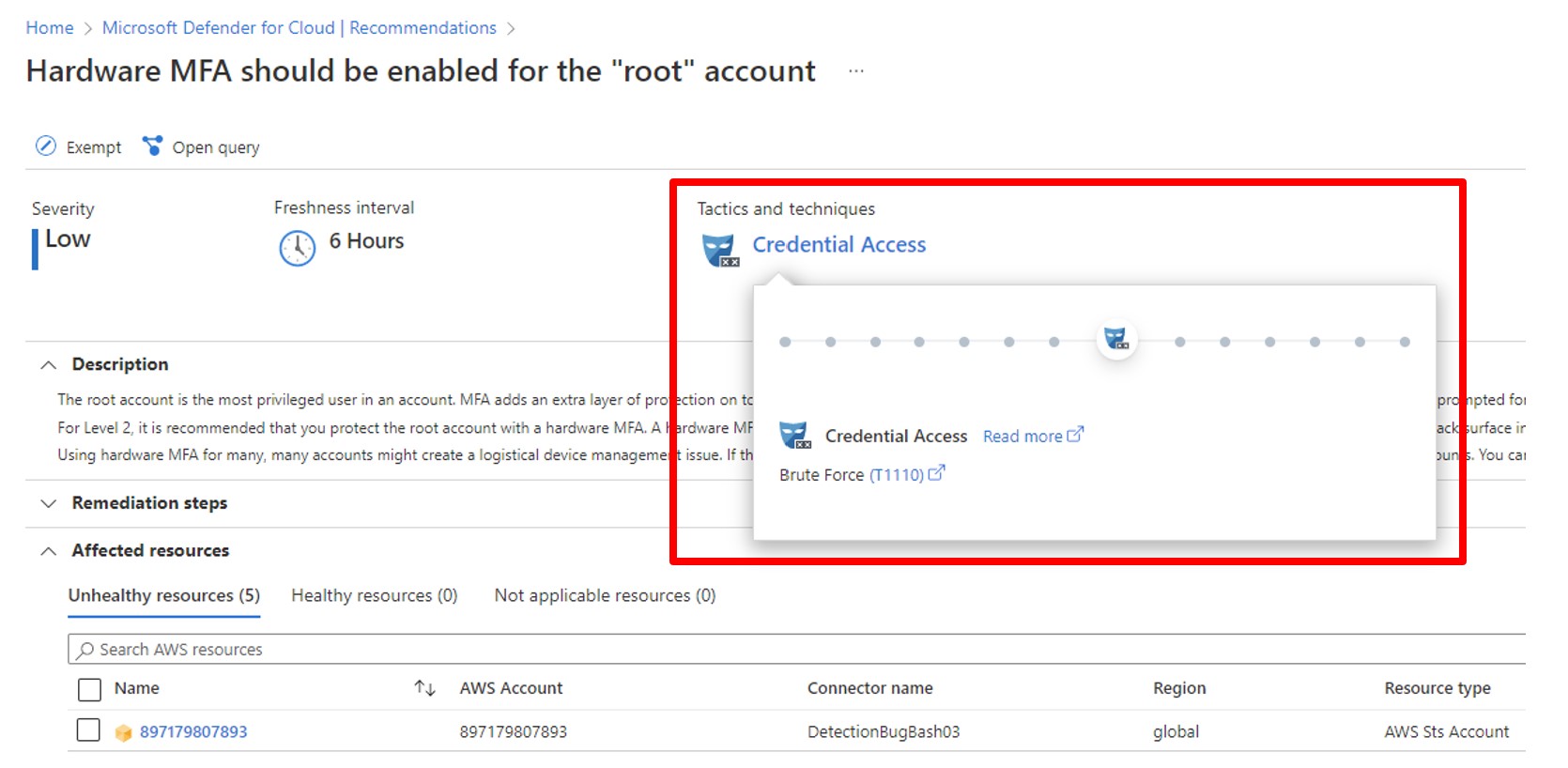This screenshot has width=1568, height=768.
Task: Click the Region column header
Action: point(1179,688)
